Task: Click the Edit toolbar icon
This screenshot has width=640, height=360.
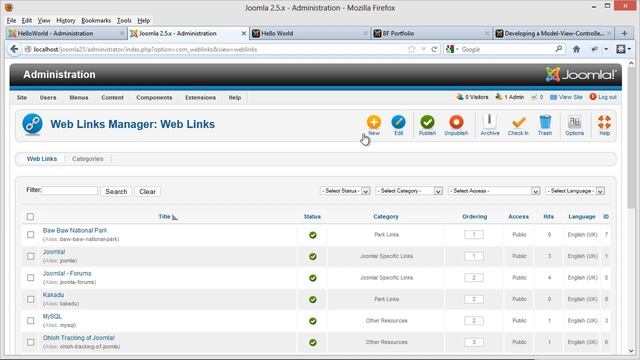Action: click(398, 125)
